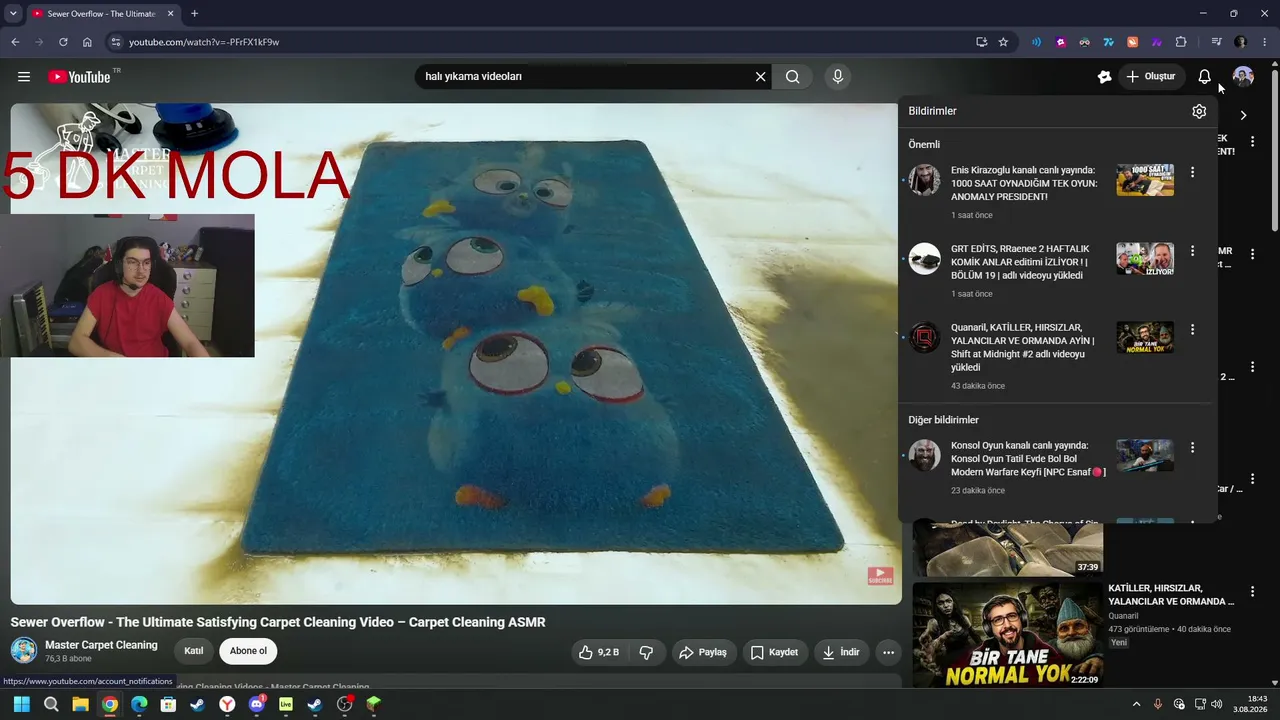Screen dimensions: 1280x720
Task: Save the video with Kaydet
Action: pos(774,652)
